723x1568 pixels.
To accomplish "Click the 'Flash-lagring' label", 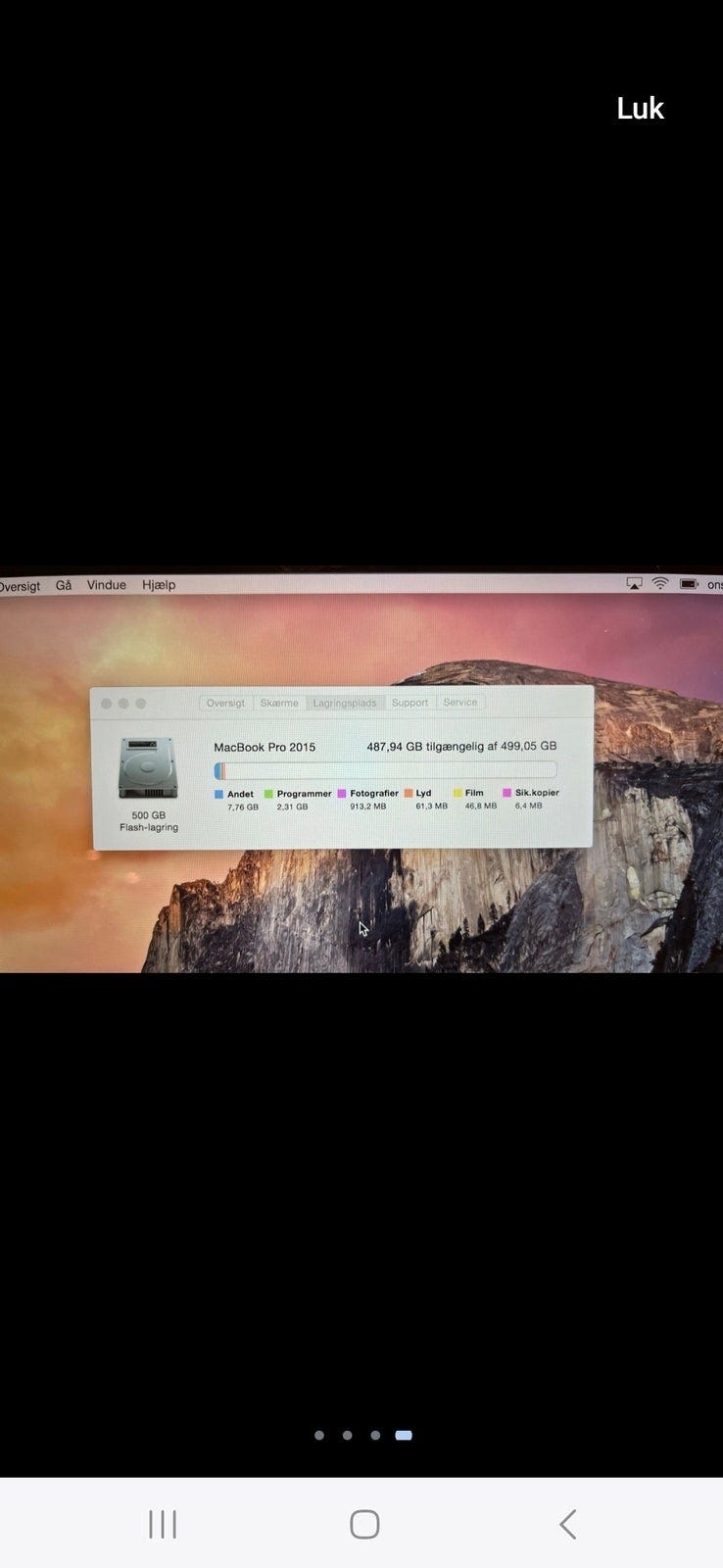I will click(x=149, y=828).
